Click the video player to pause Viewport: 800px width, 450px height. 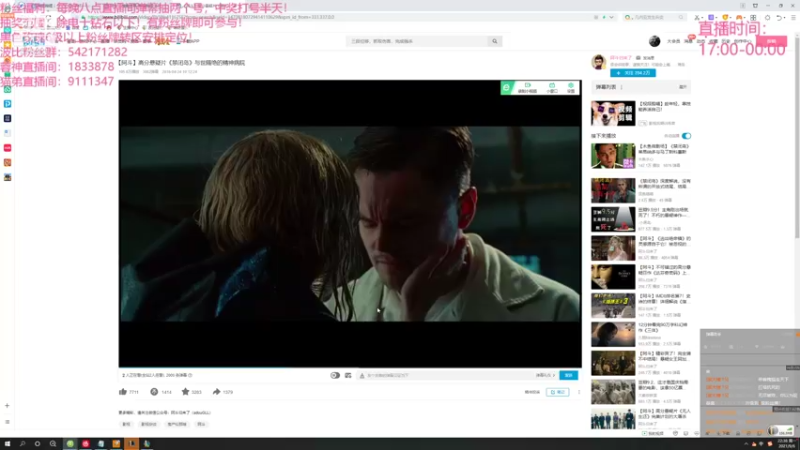(x=350, y=223)
